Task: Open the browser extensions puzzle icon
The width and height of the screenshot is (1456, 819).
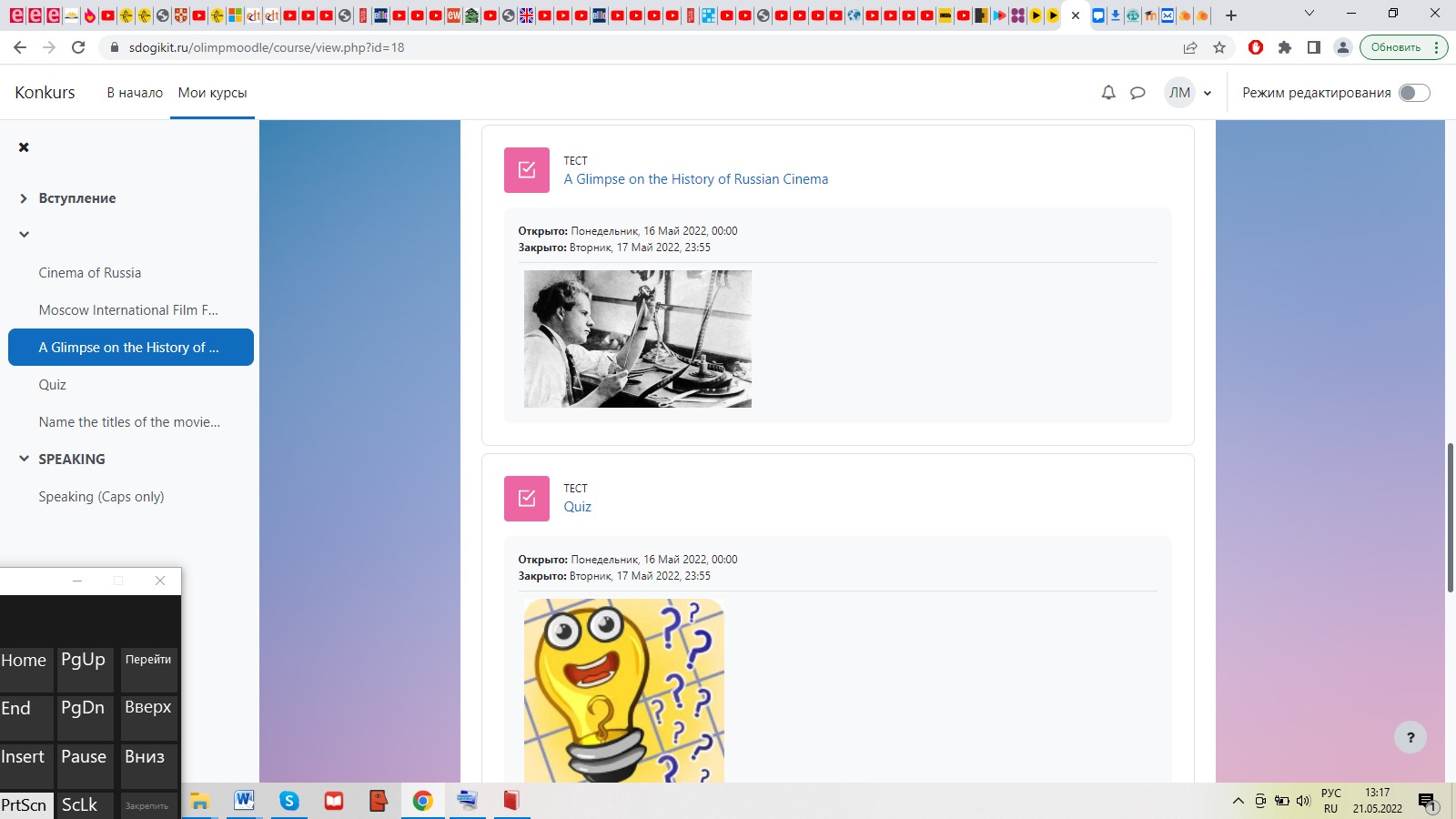Action: 1285,47
